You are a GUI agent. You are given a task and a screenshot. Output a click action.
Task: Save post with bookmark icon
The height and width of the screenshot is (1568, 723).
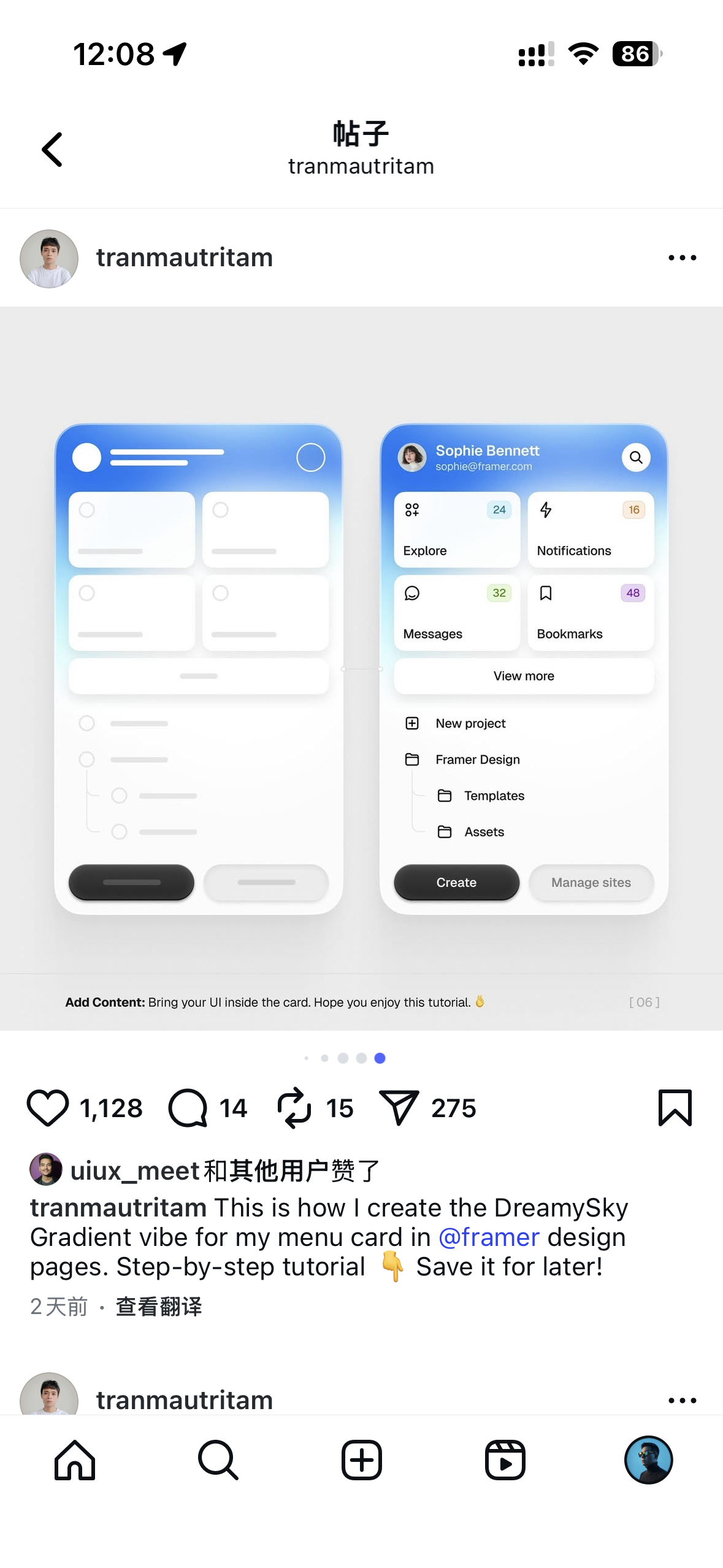(x=675, y=1108)
